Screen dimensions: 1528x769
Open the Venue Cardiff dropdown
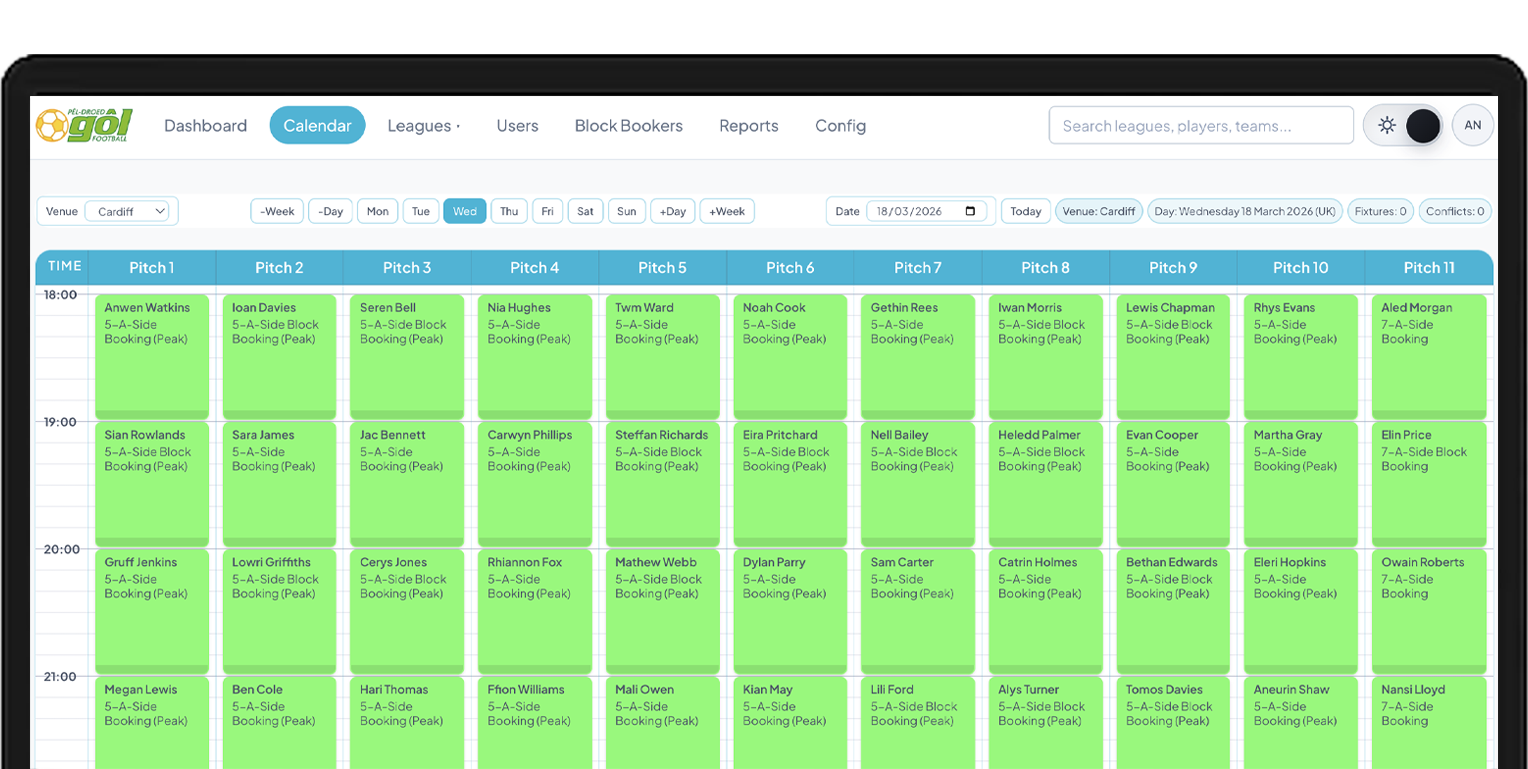tap(126, 211)
